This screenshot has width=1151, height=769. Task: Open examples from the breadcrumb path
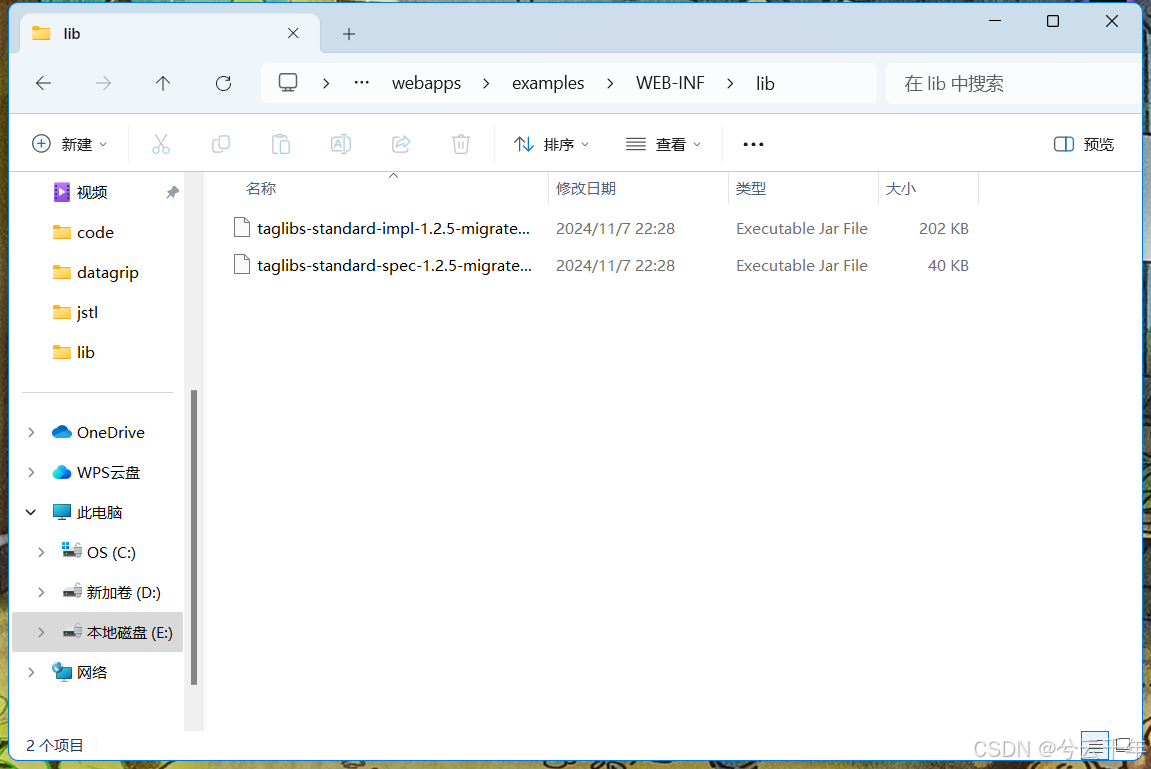[x=548, y=83]
